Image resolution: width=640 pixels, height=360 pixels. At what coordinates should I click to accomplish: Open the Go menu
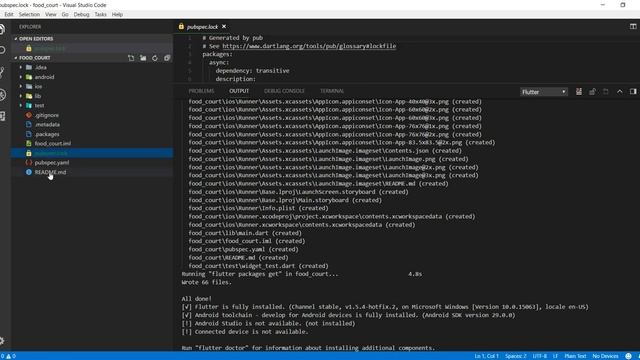[x=65, y=14]
